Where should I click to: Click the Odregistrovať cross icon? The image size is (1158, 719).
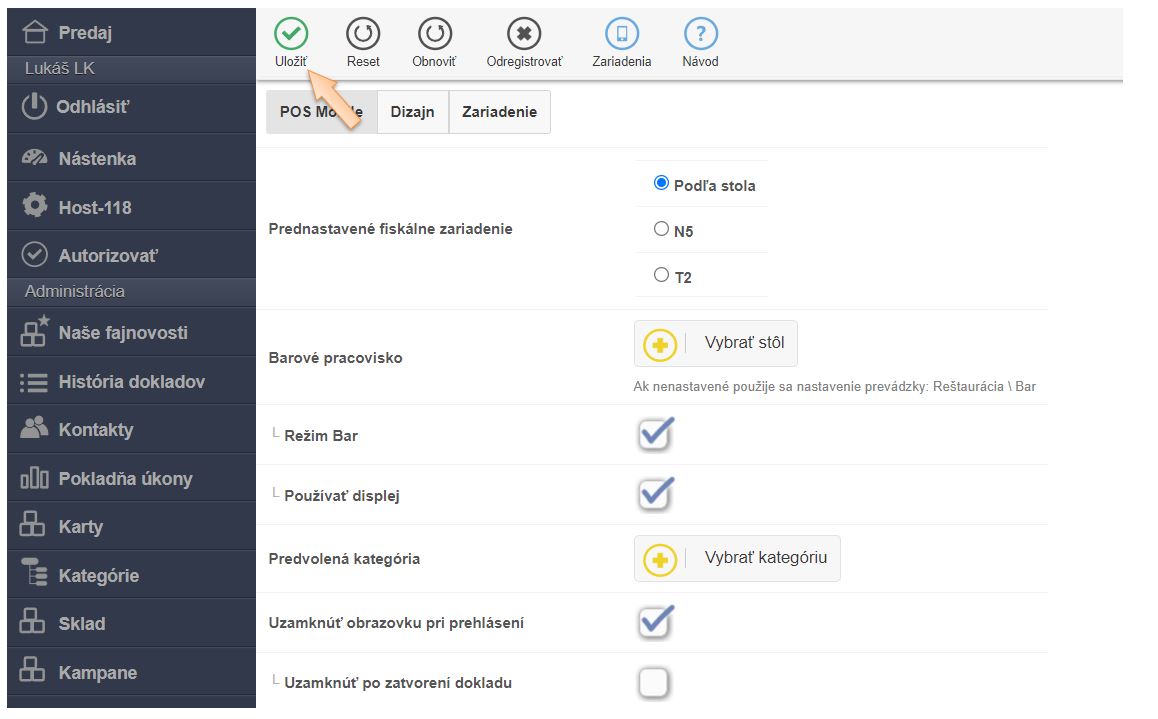click(x=524, y=35)
